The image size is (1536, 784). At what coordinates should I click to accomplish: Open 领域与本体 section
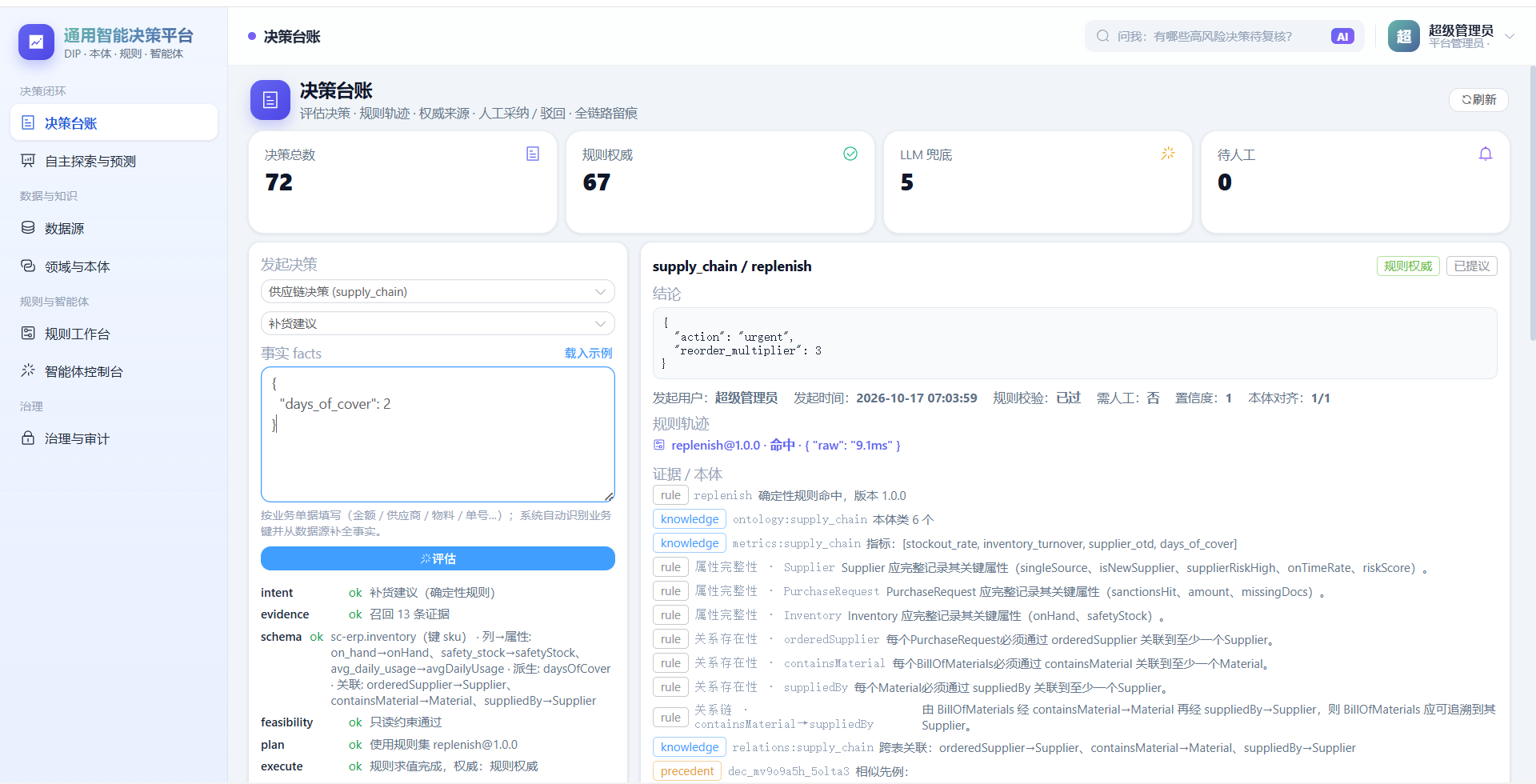tap(114, 266)
